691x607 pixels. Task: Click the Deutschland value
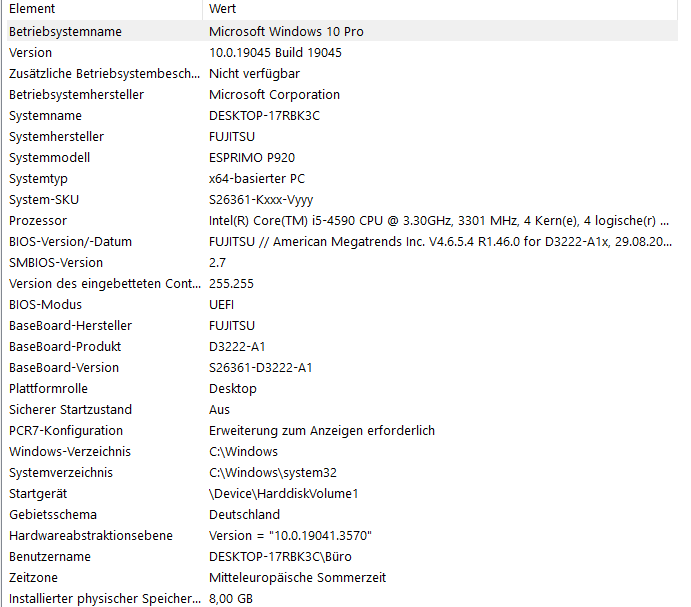click(244, 515)
